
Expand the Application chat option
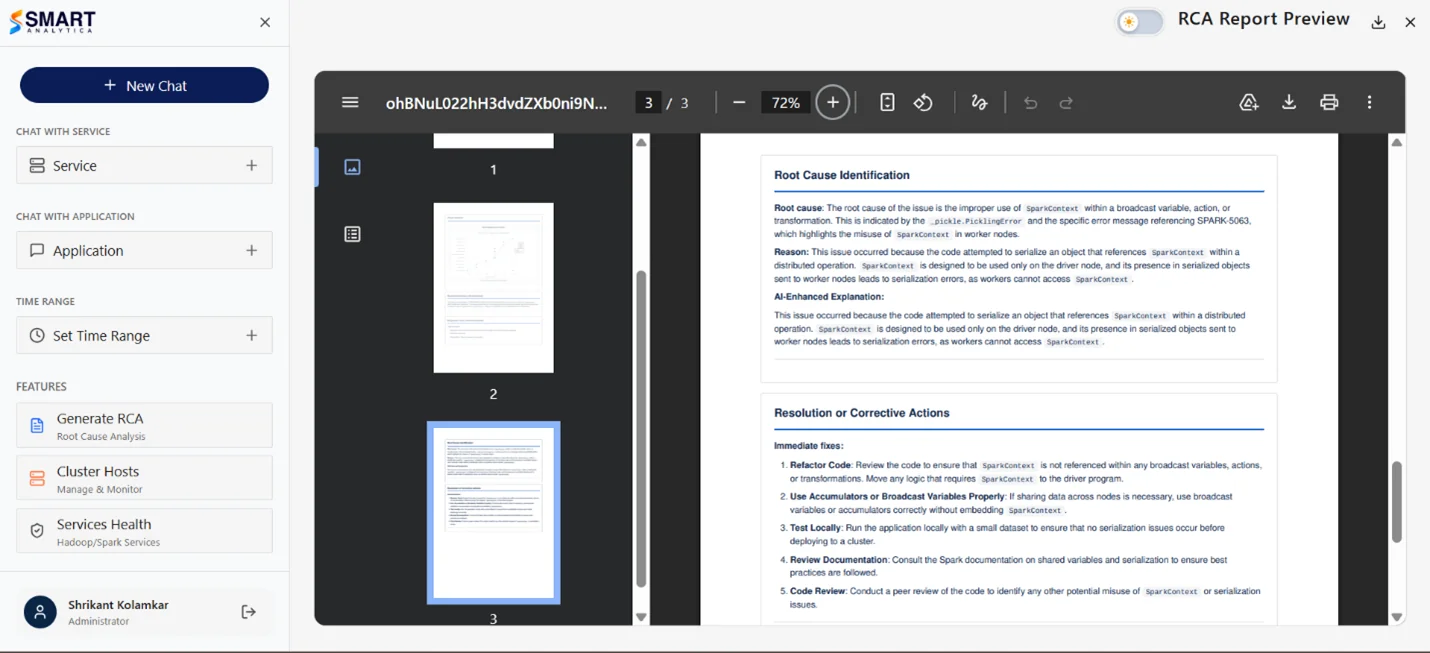(x=144, y=250)
